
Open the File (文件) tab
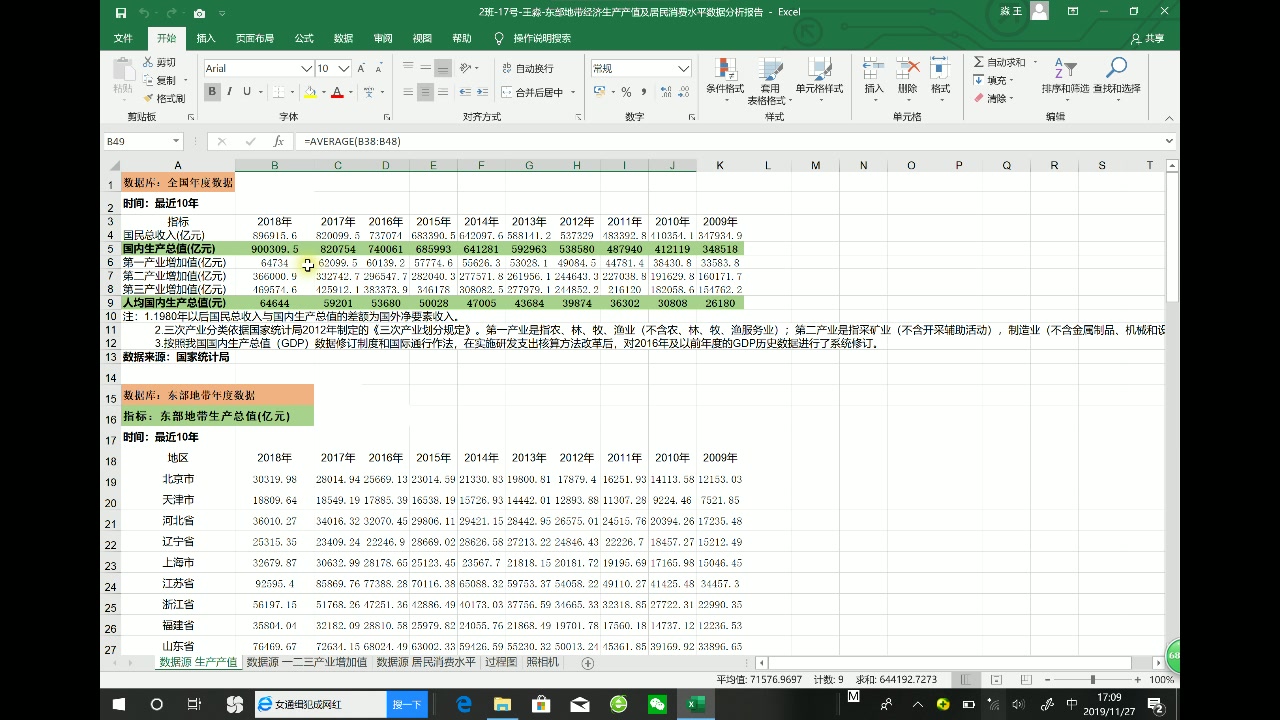click(123, 38)
